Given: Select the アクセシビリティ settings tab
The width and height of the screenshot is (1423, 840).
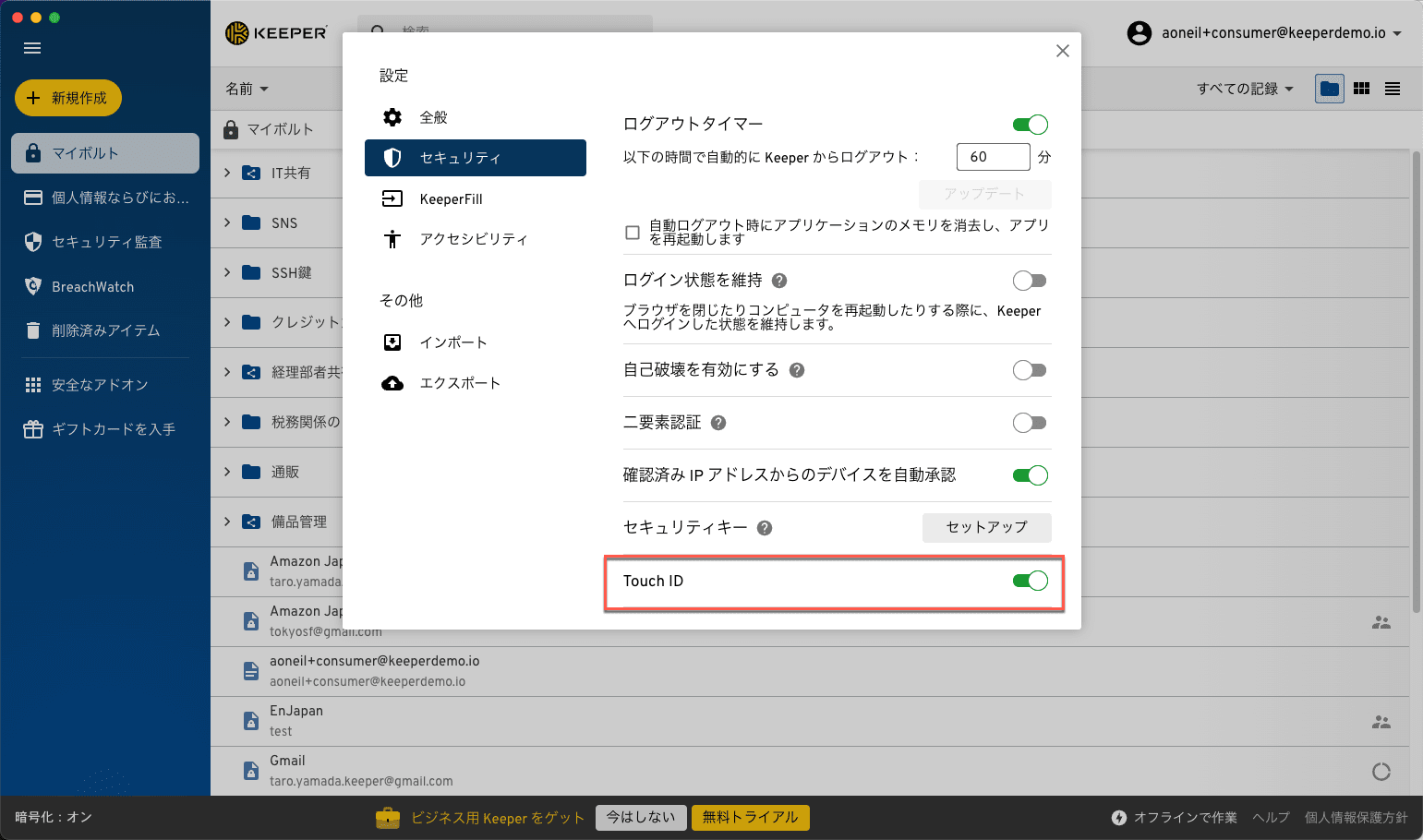Looking at the screenshot, I should click(475, 239).
